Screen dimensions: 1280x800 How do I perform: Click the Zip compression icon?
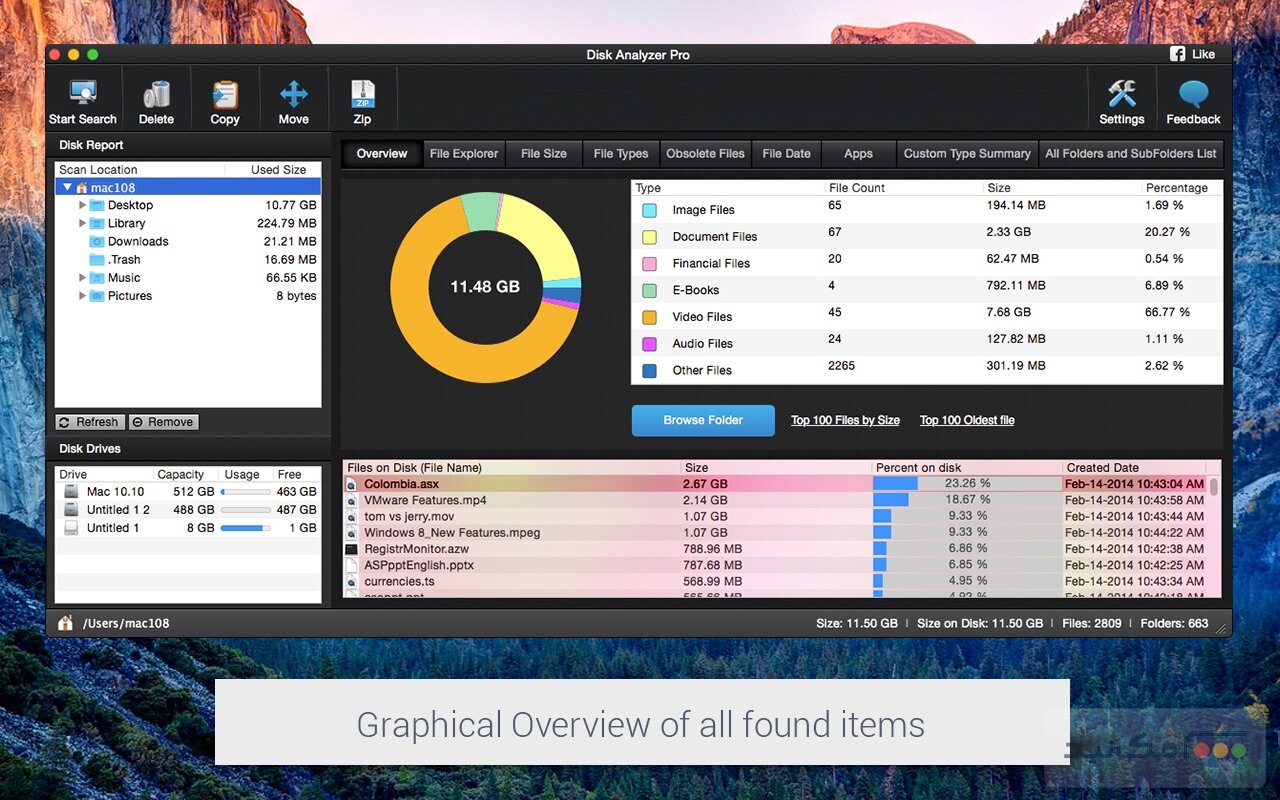(361, 97)
